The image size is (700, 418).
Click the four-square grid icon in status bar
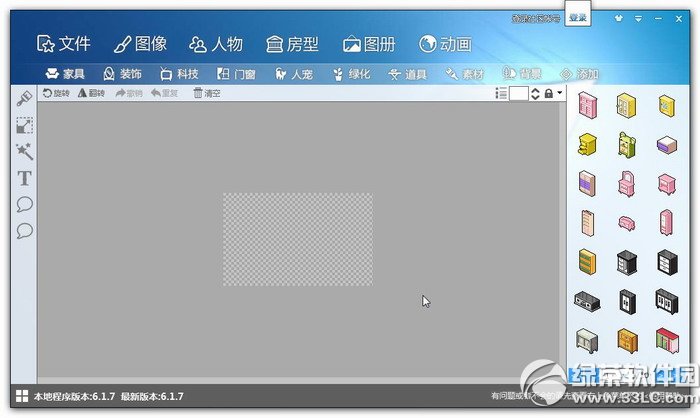pyautogui.click(x=22, y=396)
